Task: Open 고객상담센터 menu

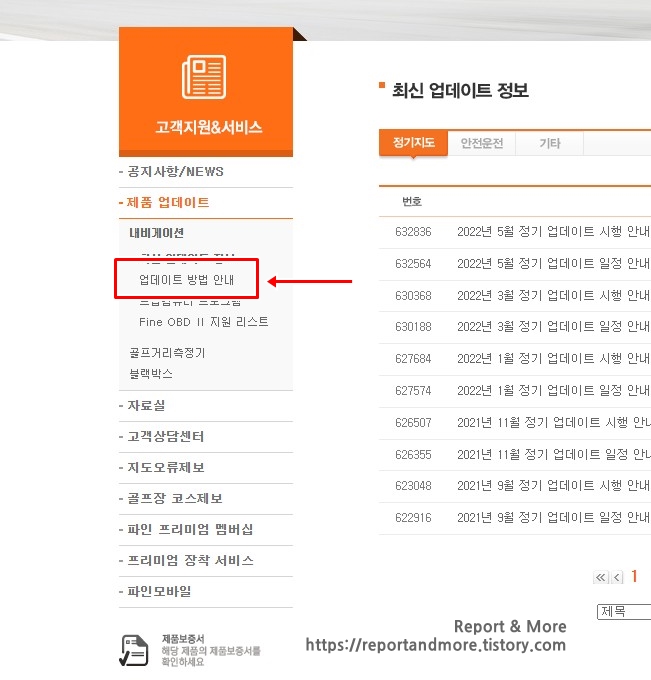Action: click(x=165, y=436)
